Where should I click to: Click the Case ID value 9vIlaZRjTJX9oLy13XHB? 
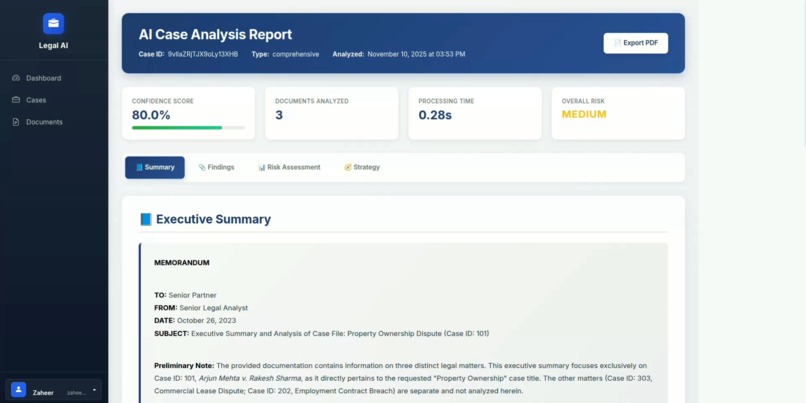[203, 54]
